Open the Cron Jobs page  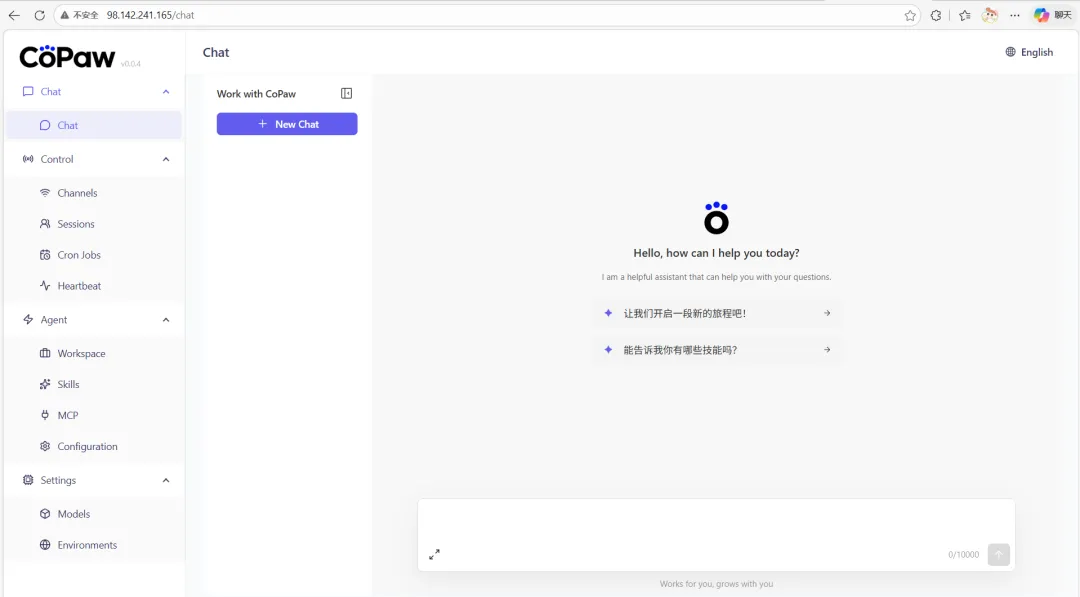click(x=94, y=255)
